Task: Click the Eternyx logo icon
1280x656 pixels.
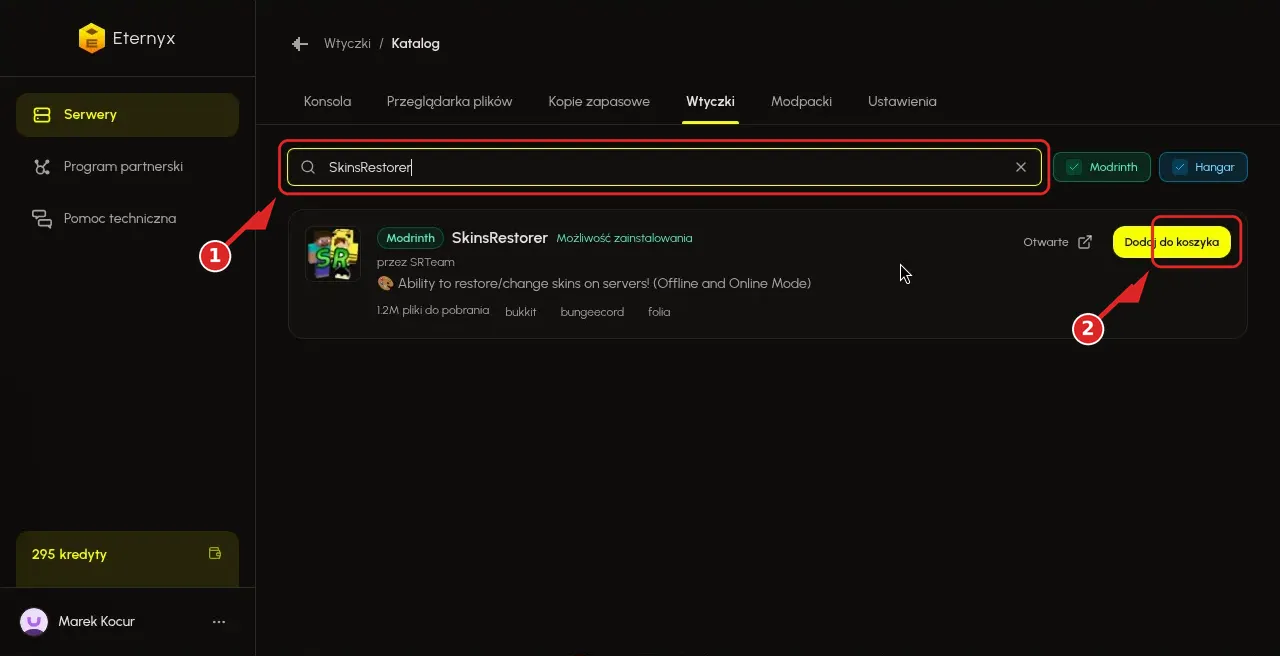Action: 91,39
